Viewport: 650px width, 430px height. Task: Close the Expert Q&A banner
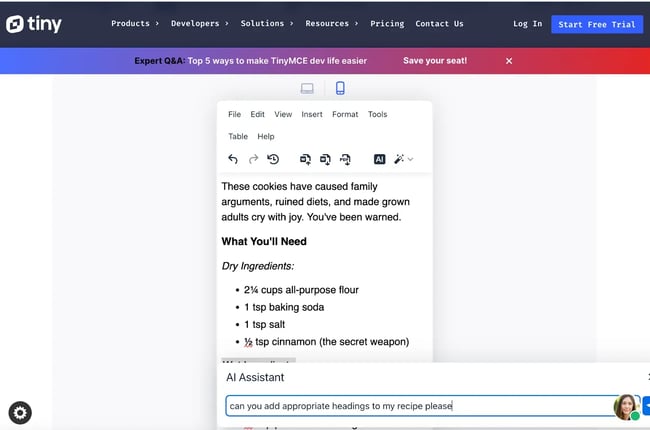pyautogui.click(x=509, y=61)
